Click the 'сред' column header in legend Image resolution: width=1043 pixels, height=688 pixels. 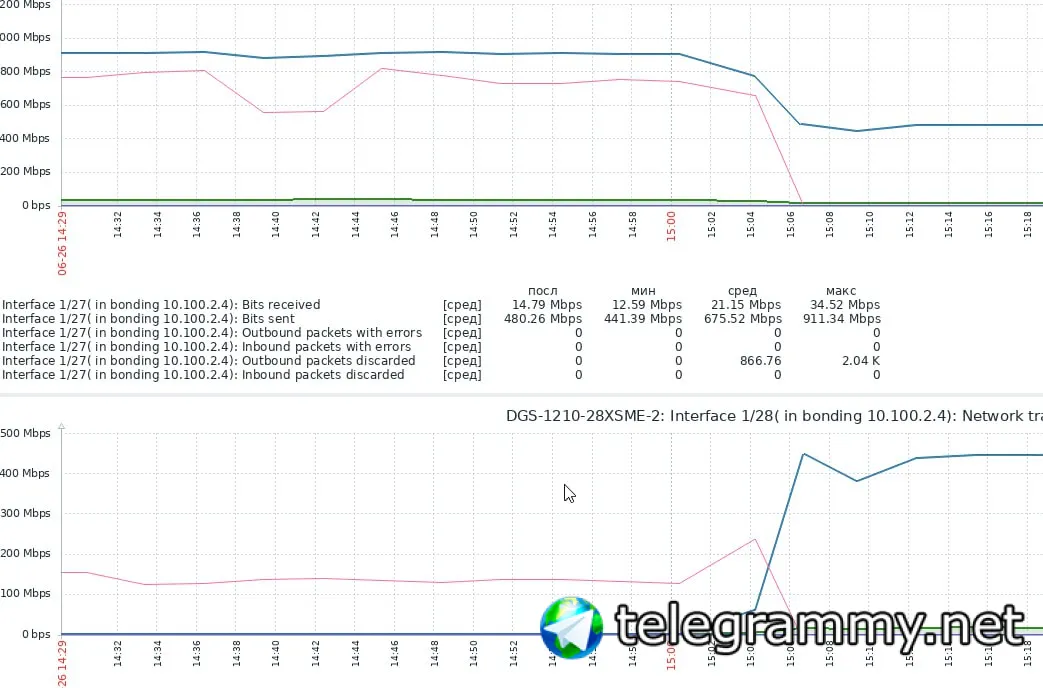tap(742, 291)
